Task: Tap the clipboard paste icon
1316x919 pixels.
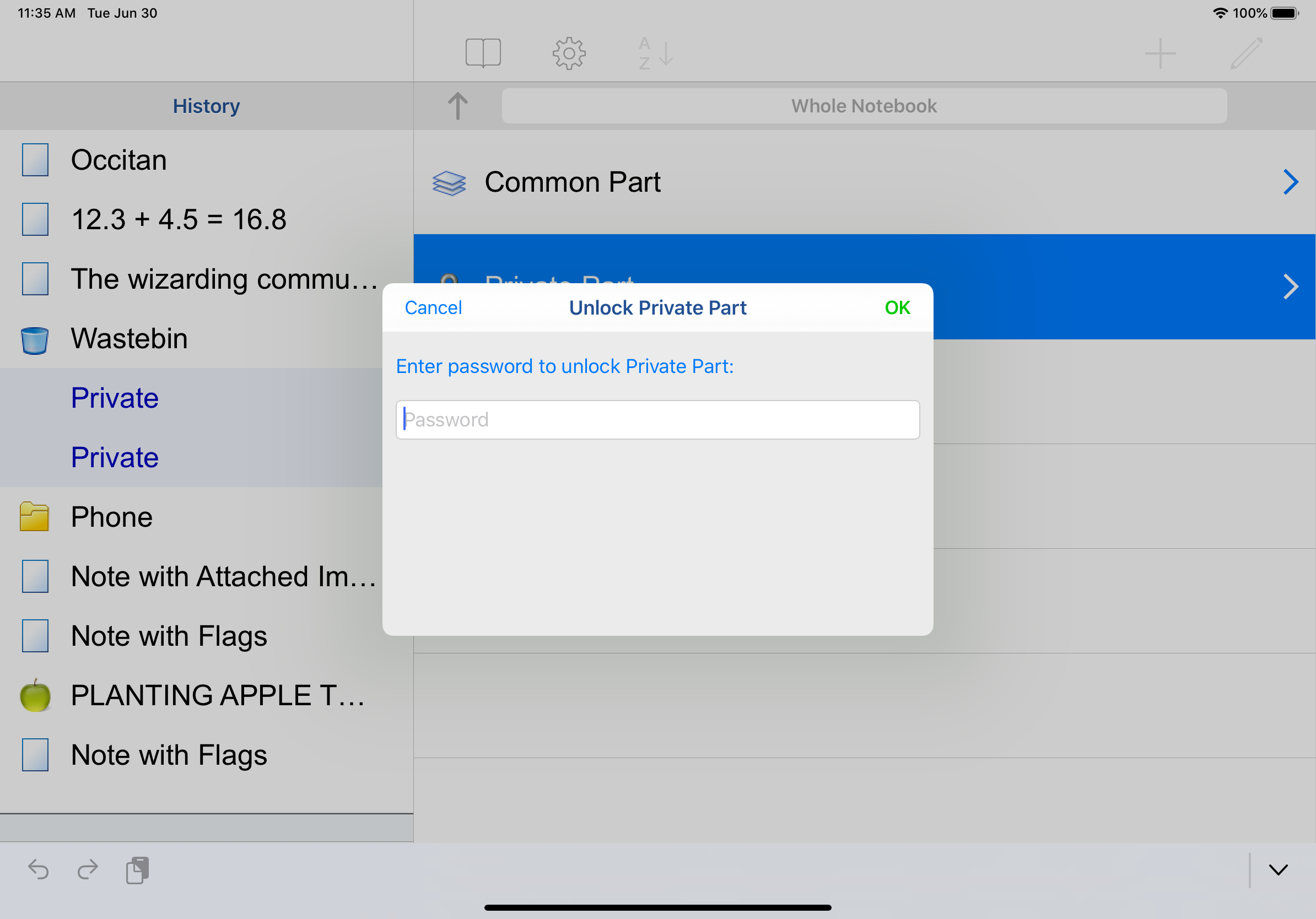Action: point(137,870)
